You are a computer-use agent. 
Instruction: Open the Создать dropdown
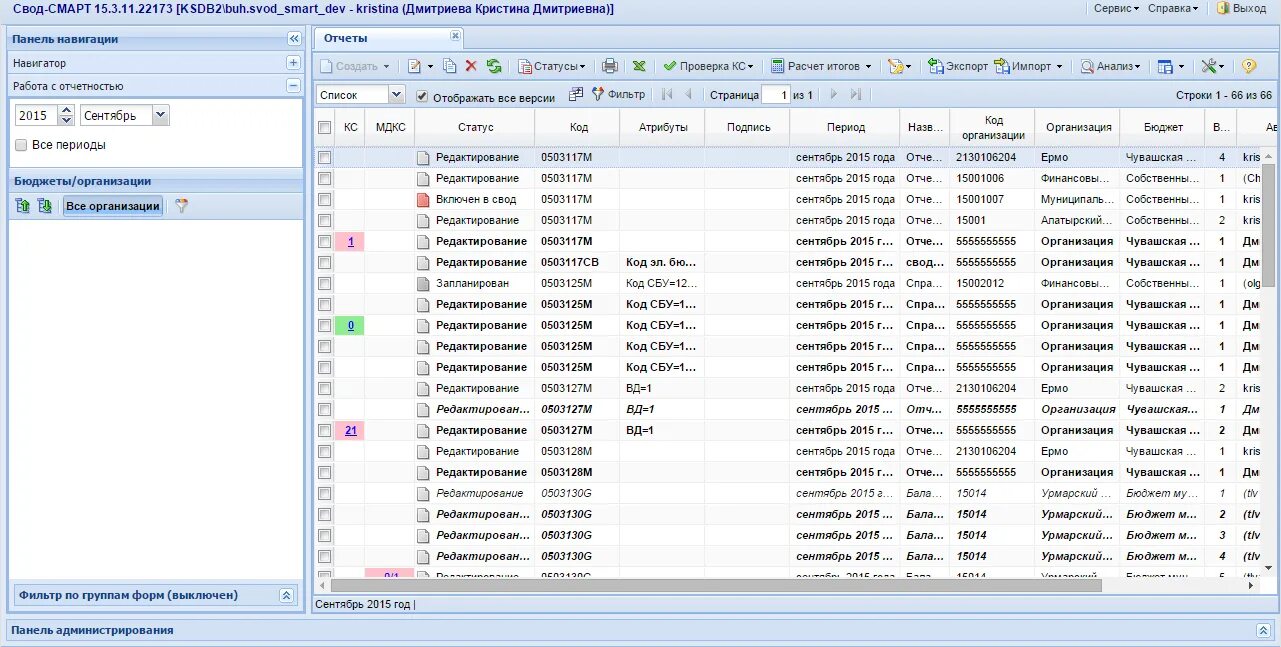point(355,66)
